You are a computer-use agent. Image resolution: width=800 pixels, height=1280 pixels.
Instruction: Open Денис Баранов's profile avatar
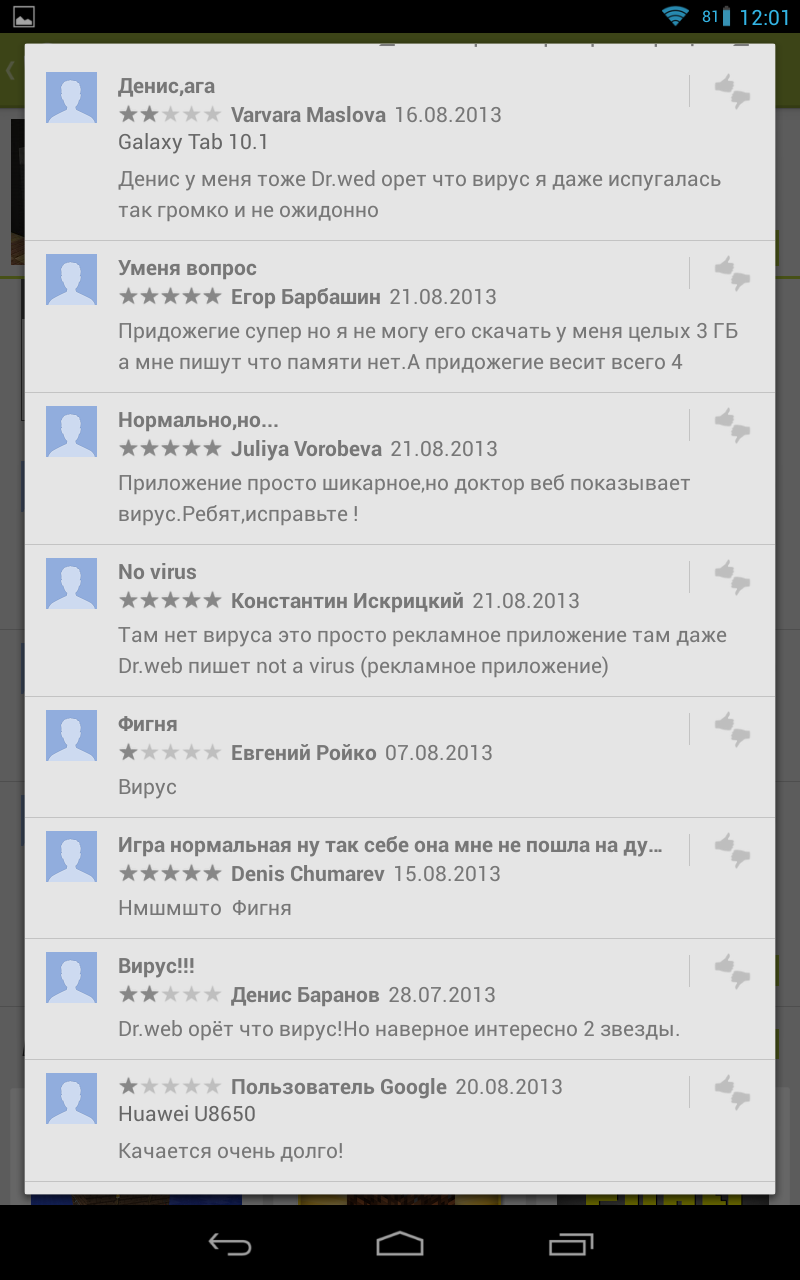coord(72,977)
